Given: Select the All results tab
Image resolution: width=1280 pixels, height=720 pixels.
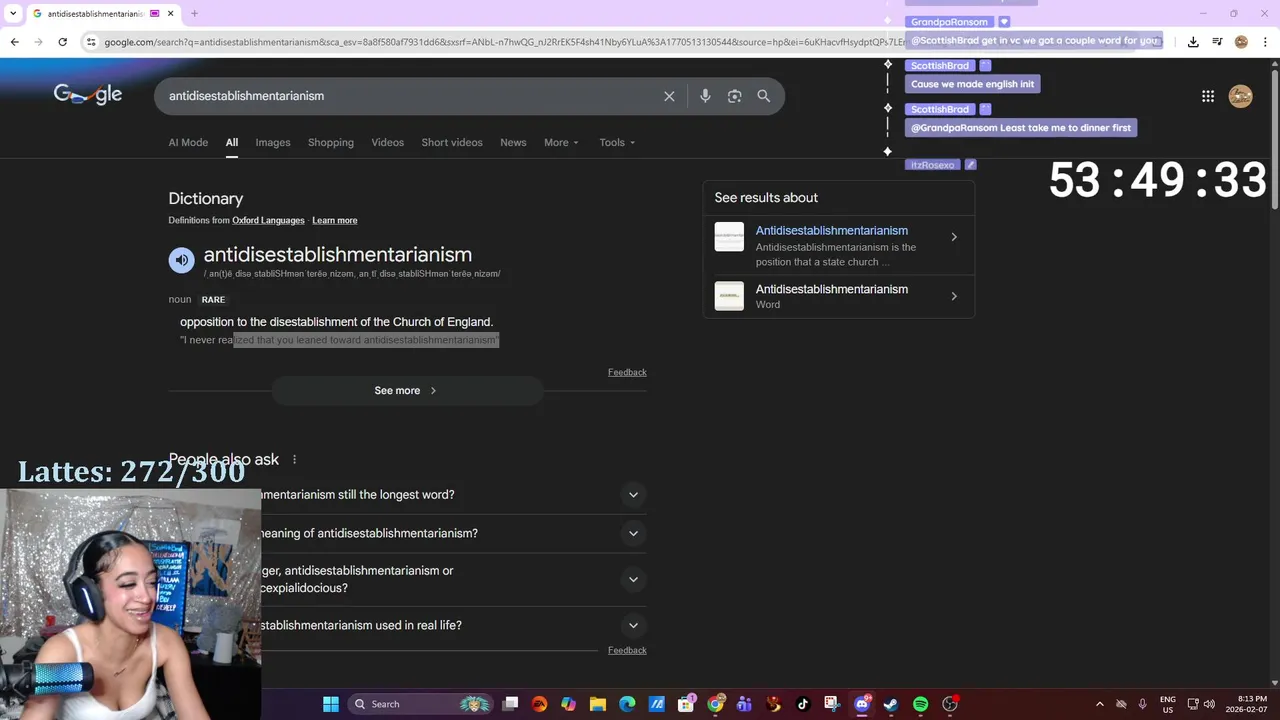Looking at the screenshot, I should [232, 142].
